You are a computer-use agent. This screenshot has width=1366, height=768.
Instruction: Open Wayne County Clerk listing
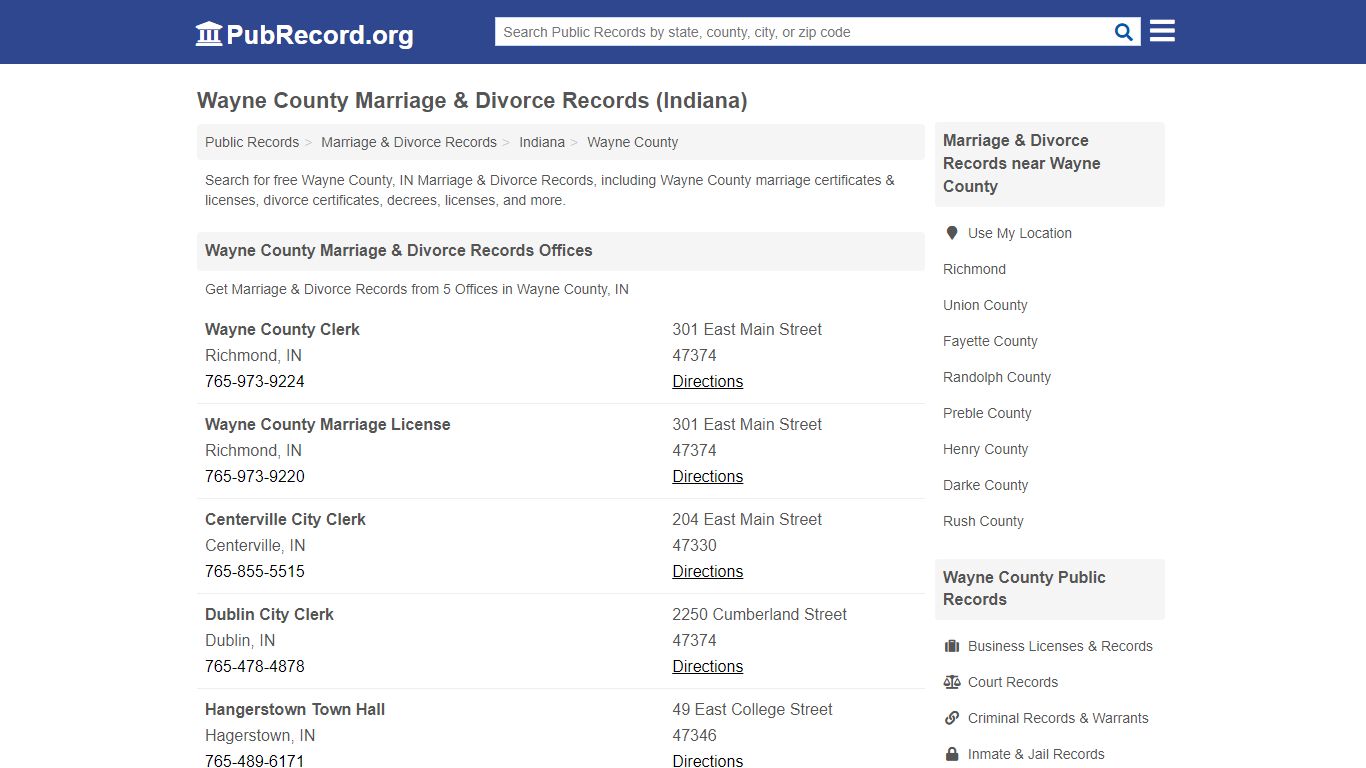click(282, 329)
